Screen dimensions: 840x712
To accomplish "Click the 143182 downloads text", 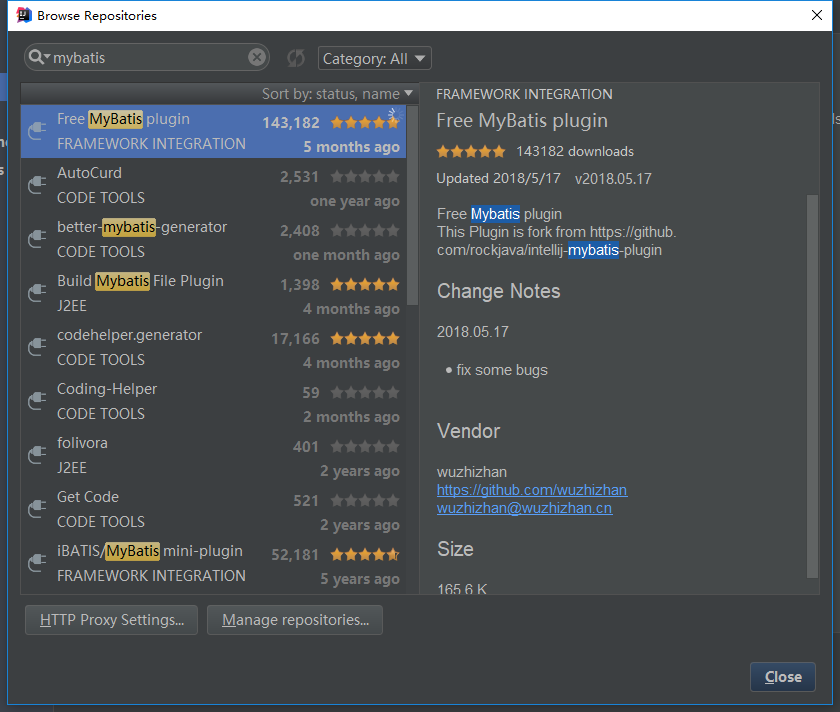I will [x=575, y=152].
